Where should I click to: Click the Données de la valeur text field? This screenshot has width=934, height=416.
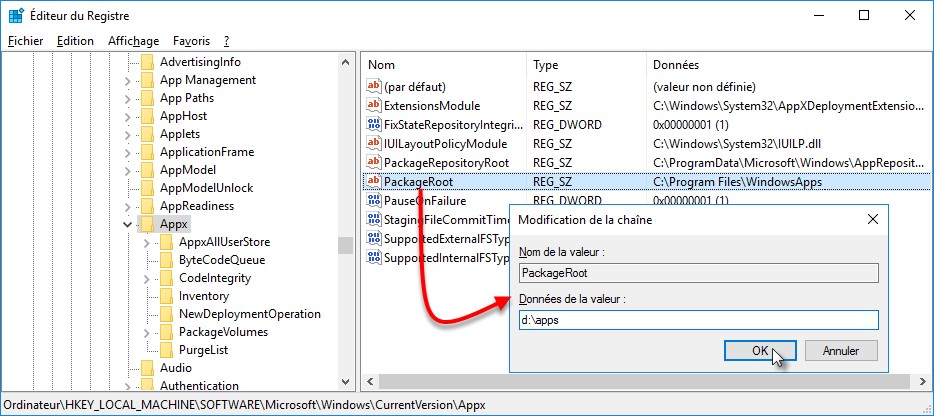pos(698,320)
